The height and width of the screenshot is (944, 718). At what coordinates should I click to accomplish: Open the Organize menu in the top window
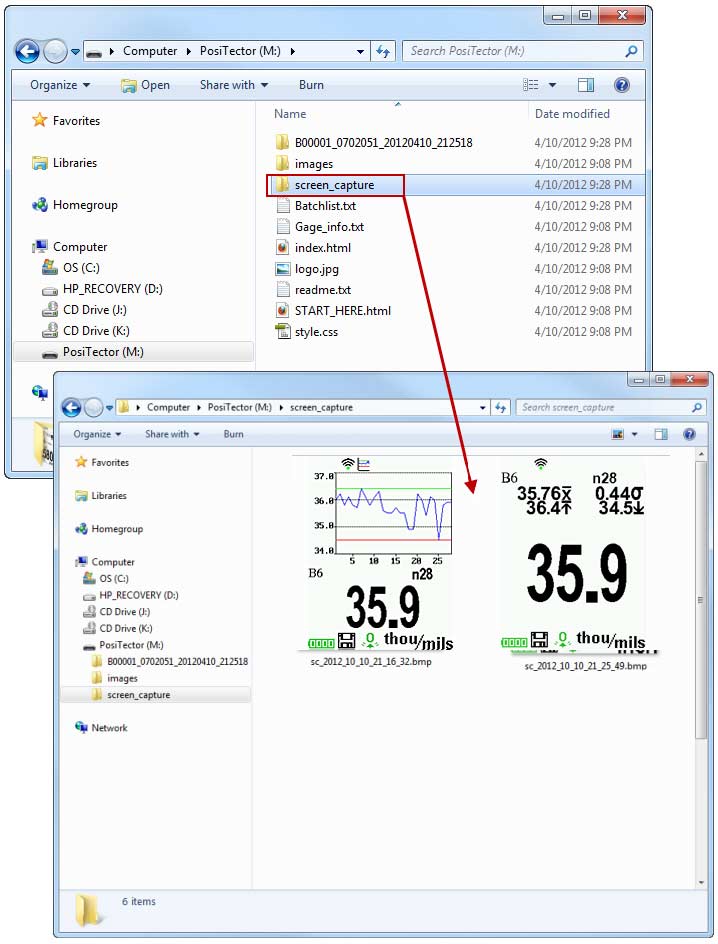59,85
